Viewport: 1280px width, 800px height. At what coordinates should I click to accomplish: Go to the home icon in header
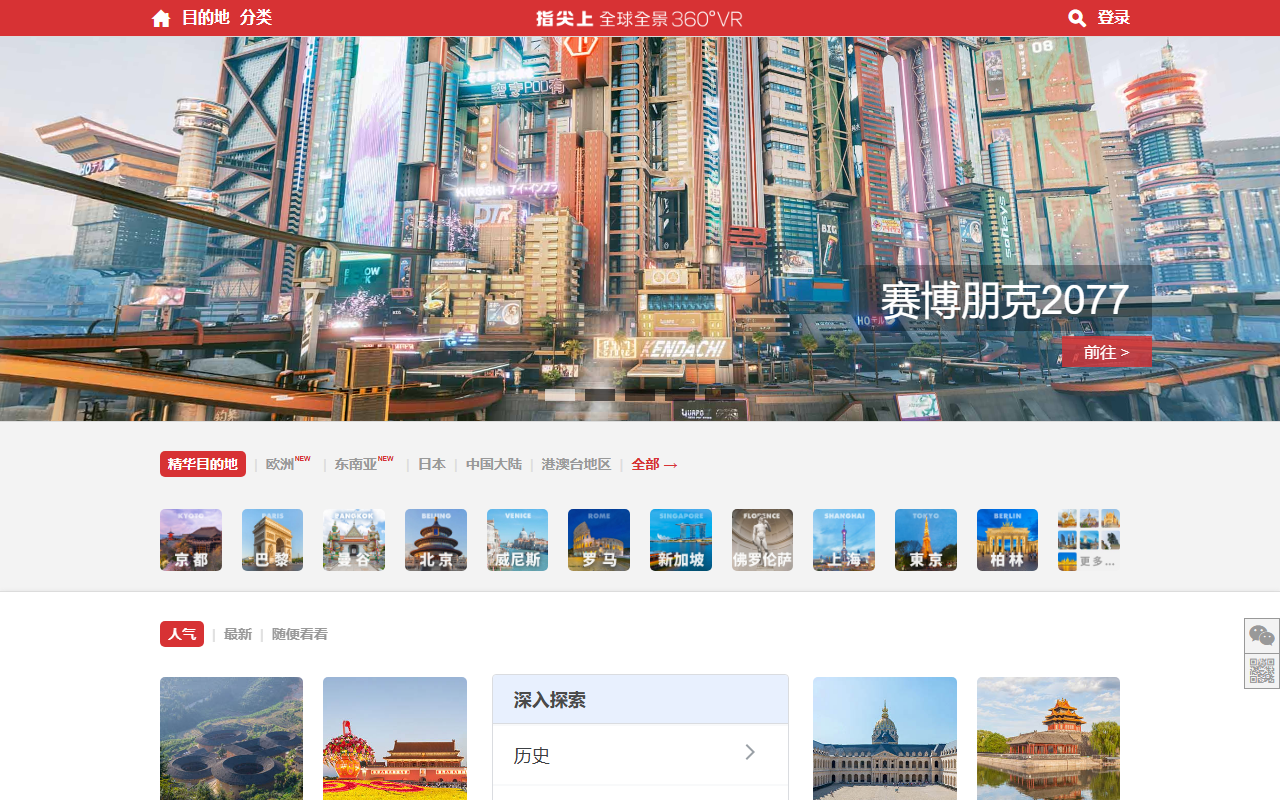[x=161, y=18]
